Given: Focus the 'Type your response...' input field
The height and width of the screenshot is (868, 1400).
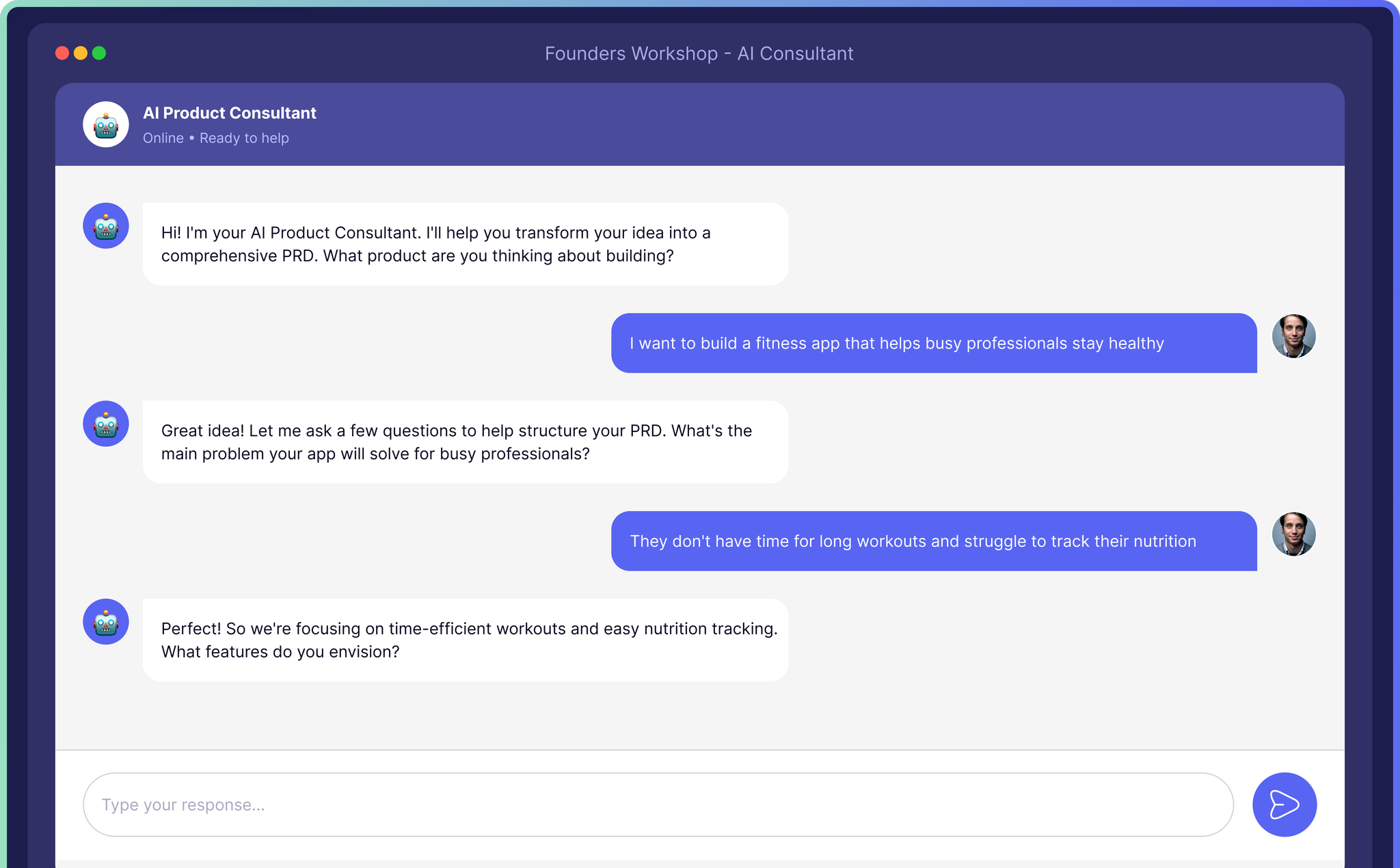Looking at the screenshot, I should 658,804.
